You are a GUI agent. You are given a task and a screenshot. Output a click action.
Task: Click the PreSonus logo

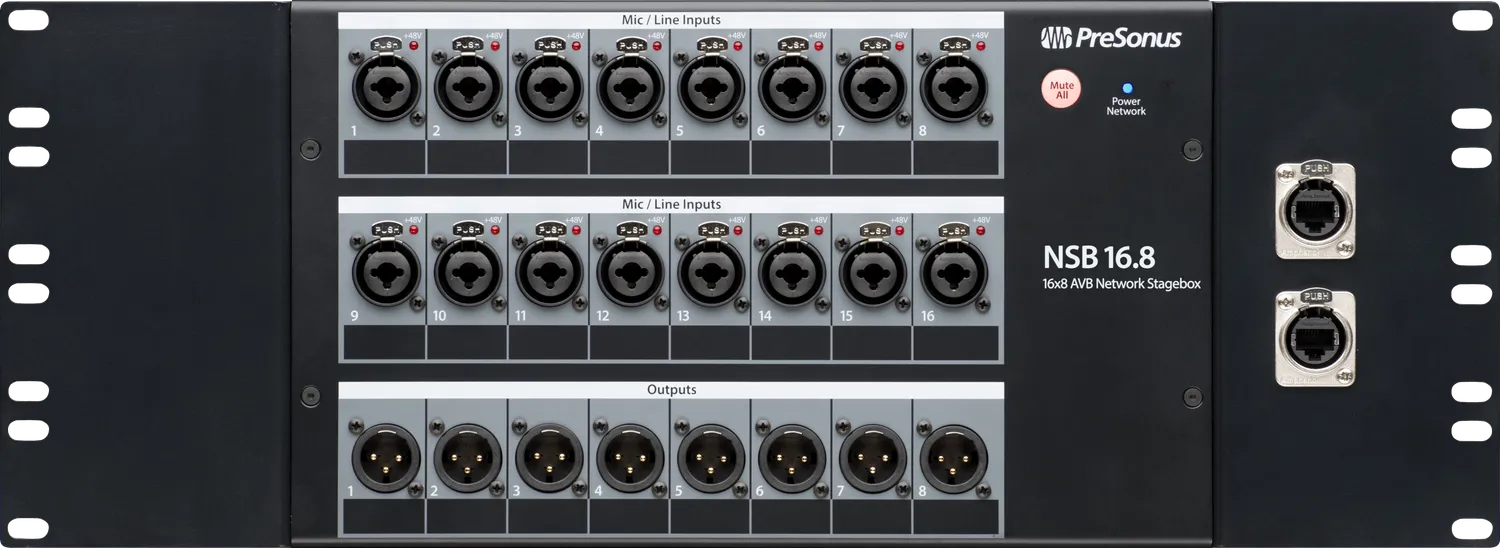pyautogui.click(x=1111, y=38)
